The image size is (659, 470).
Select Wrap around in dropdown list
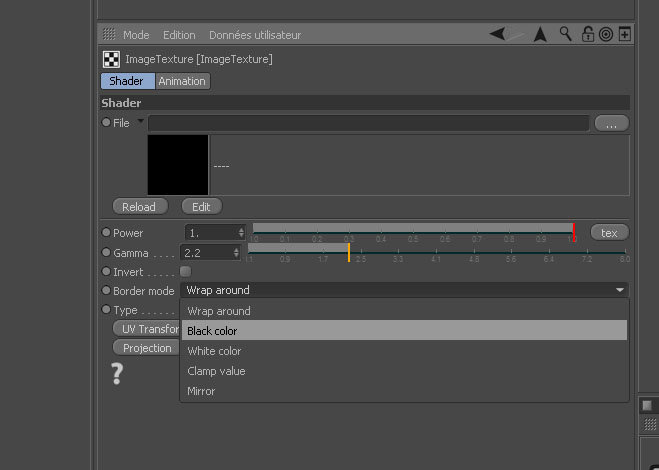click(x=404, y=311)
